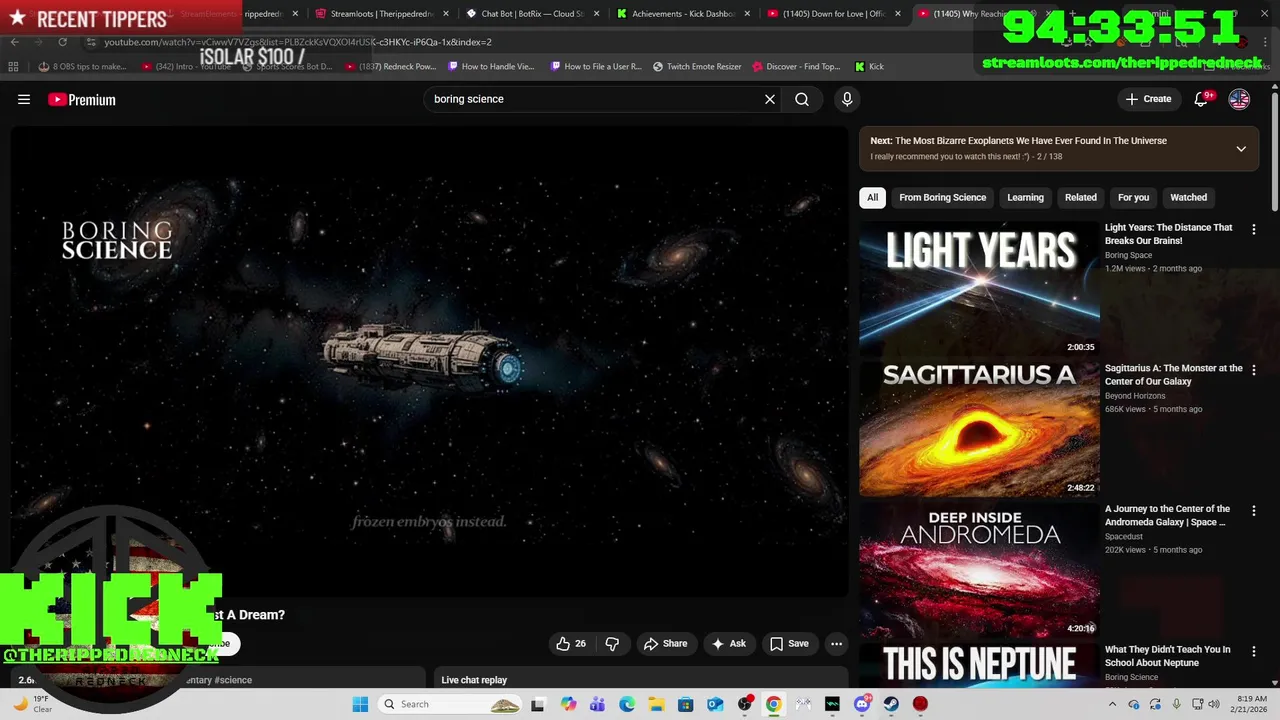The width and height of the screenshot is (1280, 720).
Task: Switch to Chrome via taskbar icon
Action: pos(773,704)
